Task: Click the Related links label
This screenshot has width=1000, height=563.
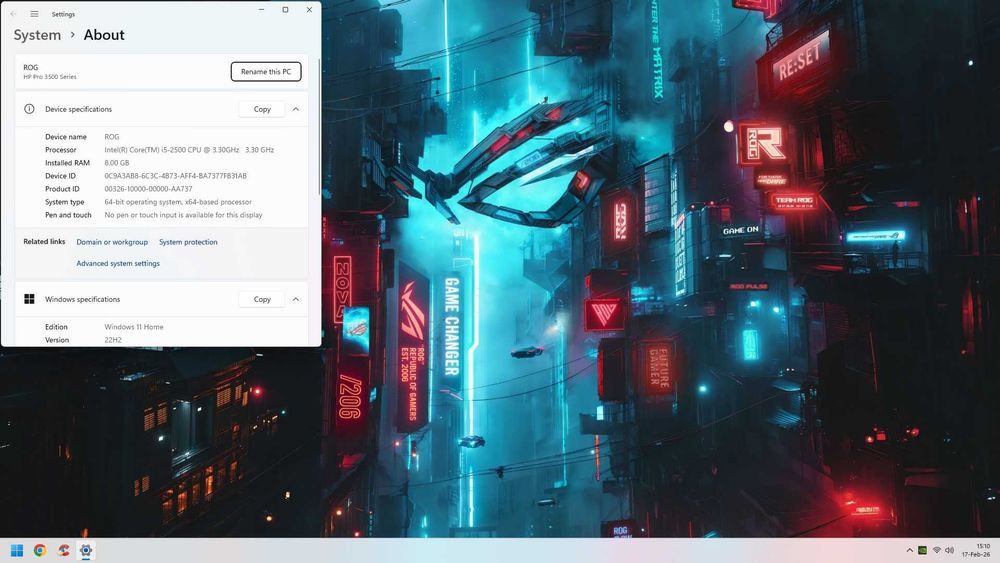Action: [x=44, y=242]
